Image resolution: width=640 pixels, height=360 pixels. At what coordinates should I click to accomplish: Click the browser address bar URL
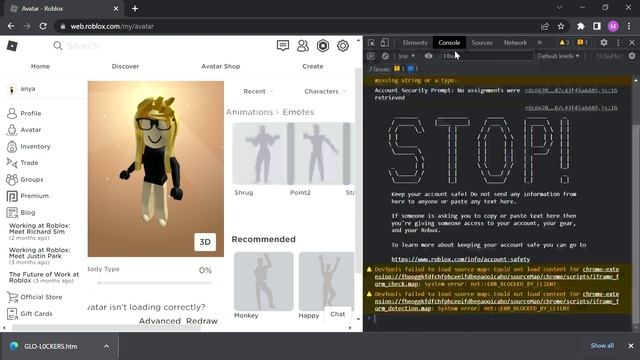click(112, 26)
